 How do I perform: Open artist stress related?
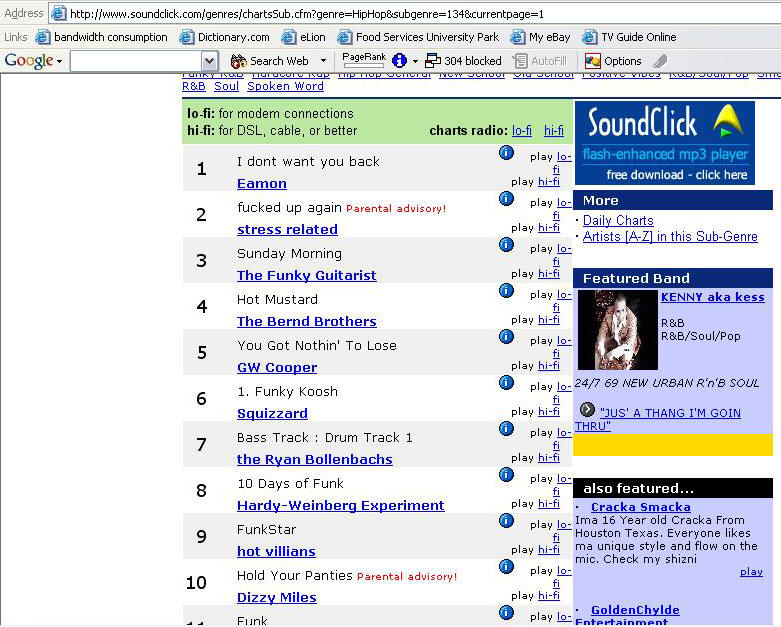tap(287, 230)
